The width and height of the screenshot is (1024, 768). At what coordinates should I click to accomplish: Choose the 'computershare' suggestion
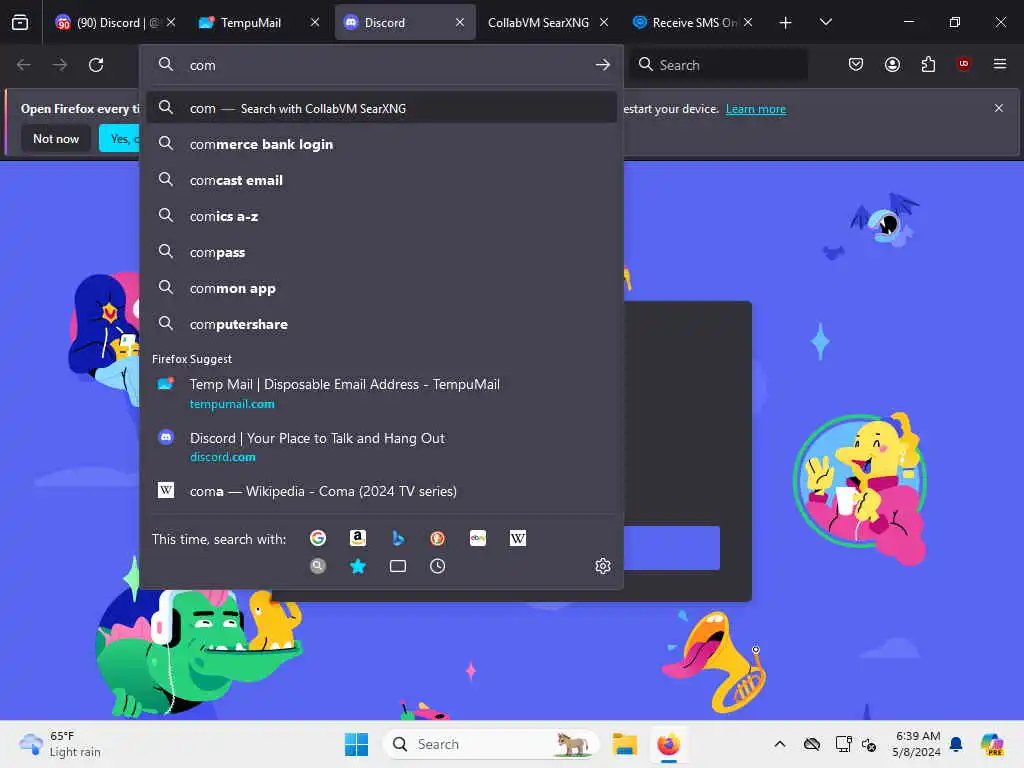coord(381,324)
